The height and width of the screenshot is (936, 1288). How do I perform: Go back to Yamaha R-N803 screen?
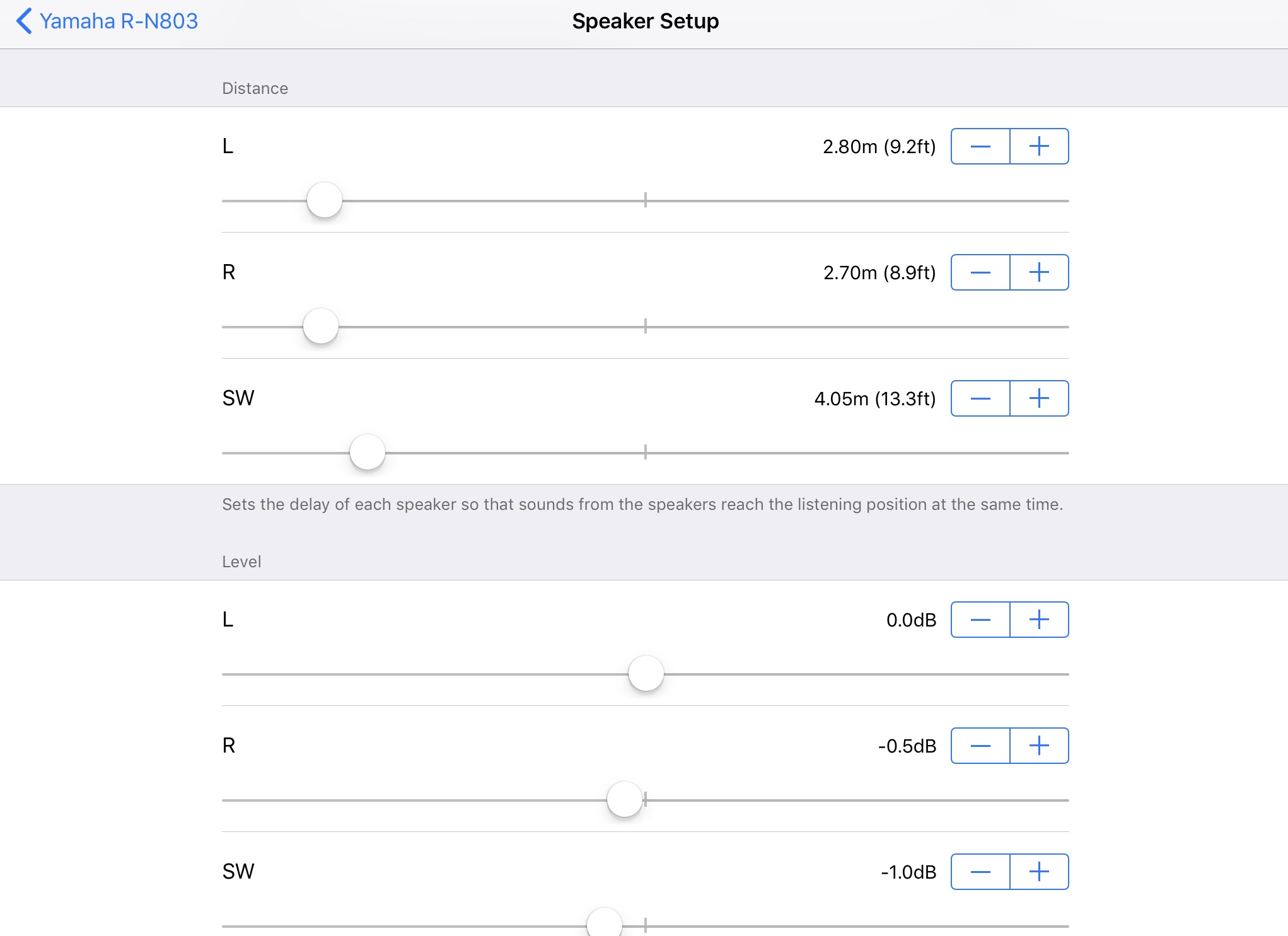click(118, 21)
